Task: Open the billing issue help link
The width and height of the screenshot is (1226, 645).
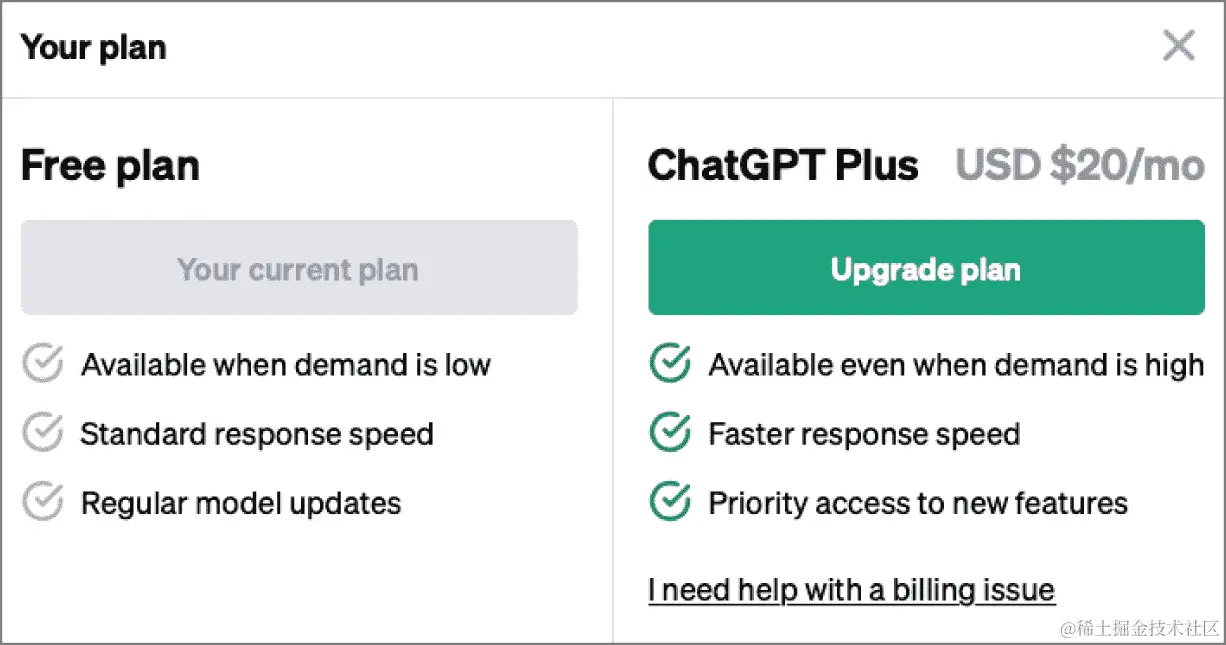Action: 851,589
